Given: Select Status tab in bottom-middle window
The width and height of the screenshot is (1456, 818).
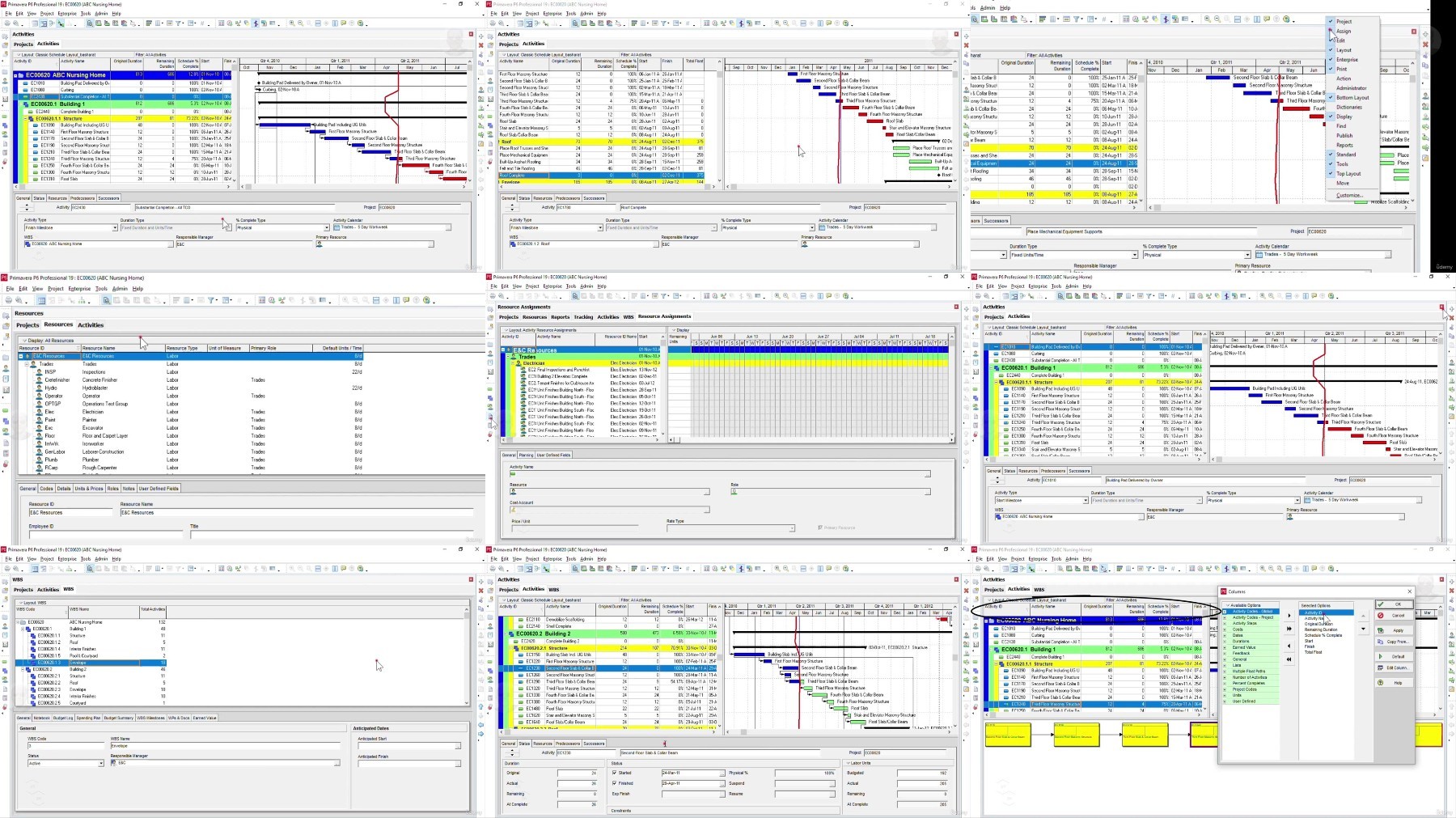Looking at the screenshot, I should [524, 744].
